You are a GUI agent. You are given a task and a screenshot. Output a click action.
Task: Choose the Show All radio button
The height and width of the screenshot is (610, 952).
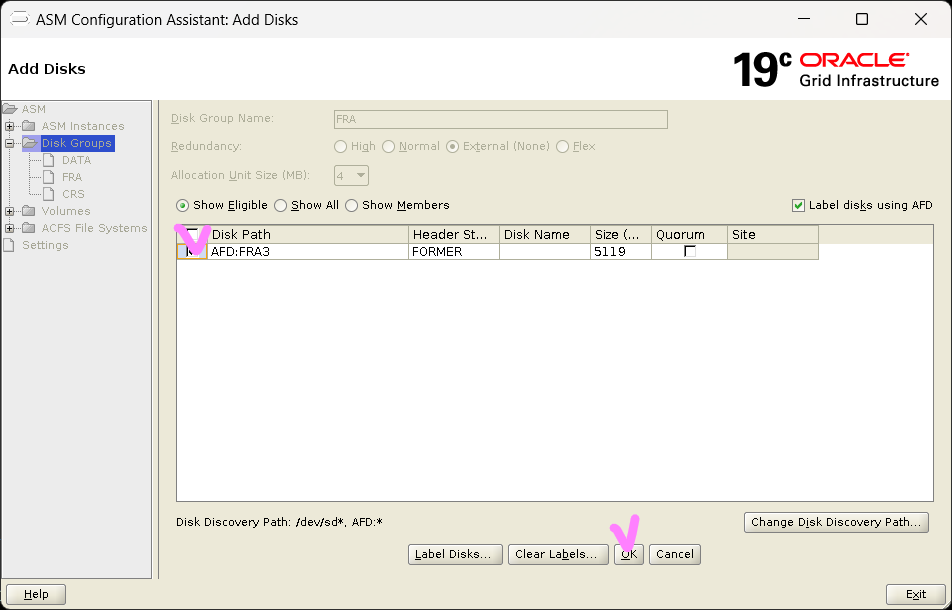pyautogui.click(x=280, y=206)
